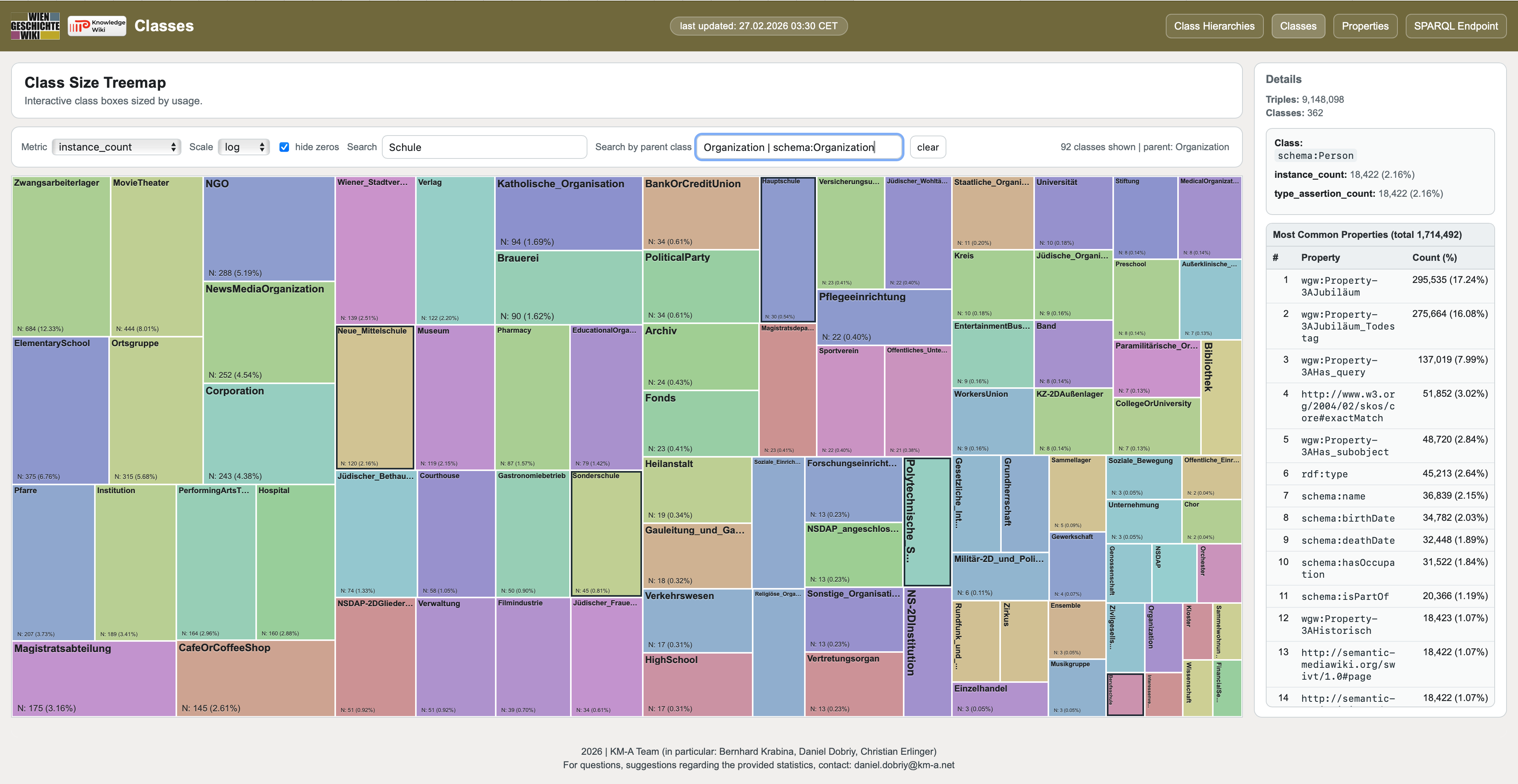Select the Zwangsarbeiterlager tile
This screenshot has height=784, width=1518.
click(x=59, y=253)
